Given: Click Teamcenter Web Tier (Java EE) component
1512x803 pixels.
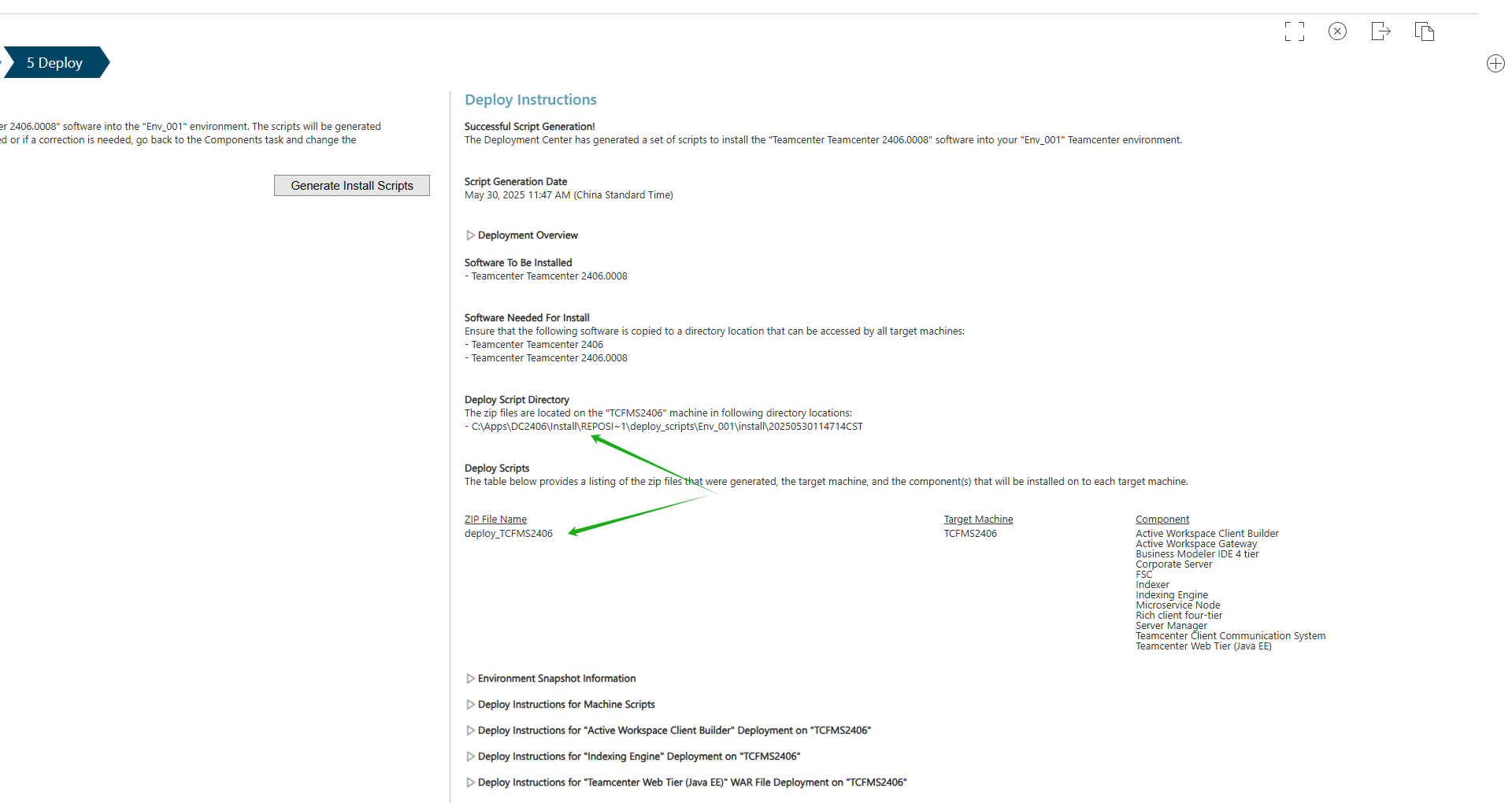Looking at the screenshot, I should pyautogui.click(x=1203, y=646).
